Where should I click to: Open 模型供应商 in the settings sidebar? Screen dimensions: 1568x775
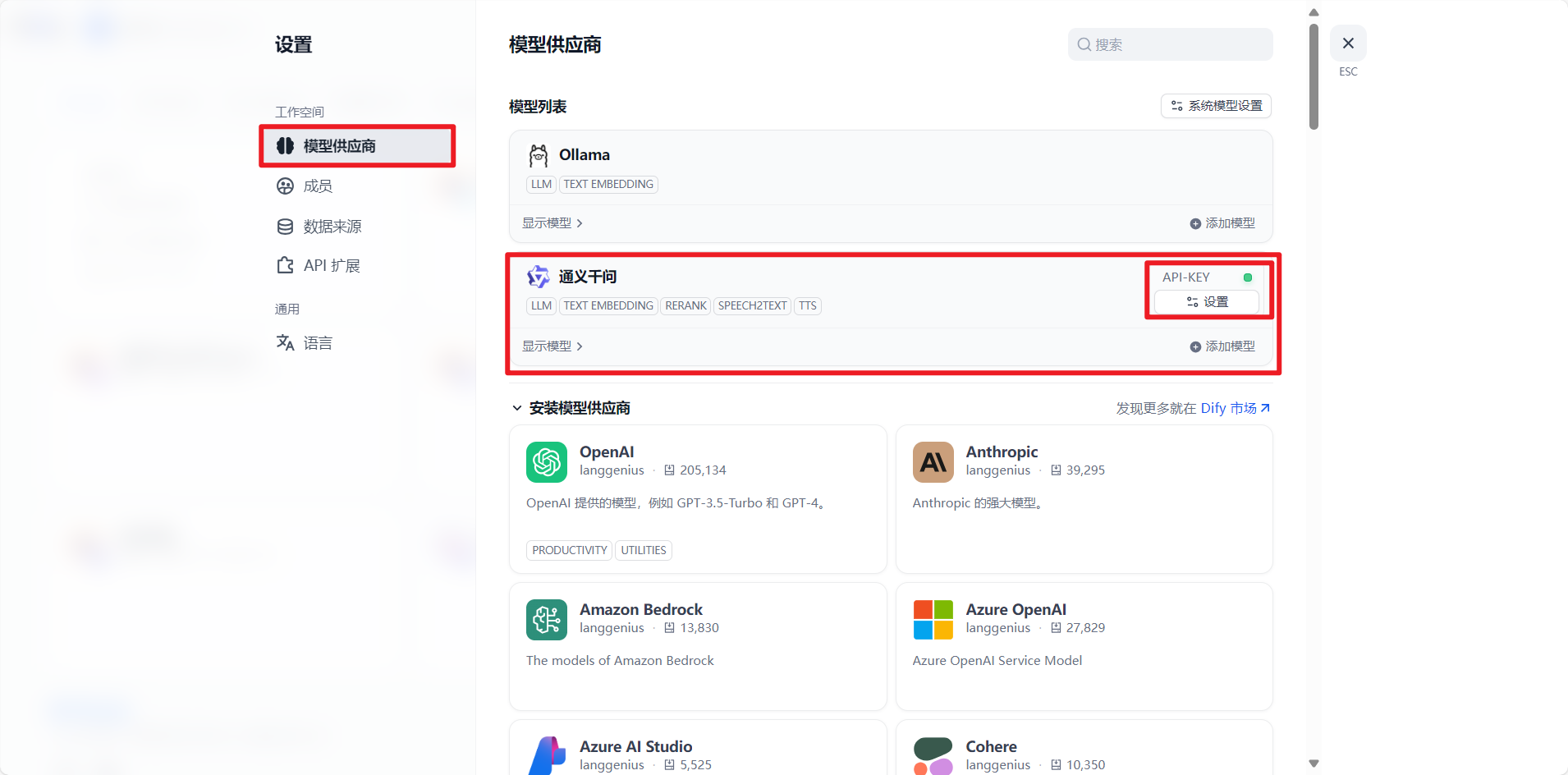pyautogui.click(x=357, y=146)
